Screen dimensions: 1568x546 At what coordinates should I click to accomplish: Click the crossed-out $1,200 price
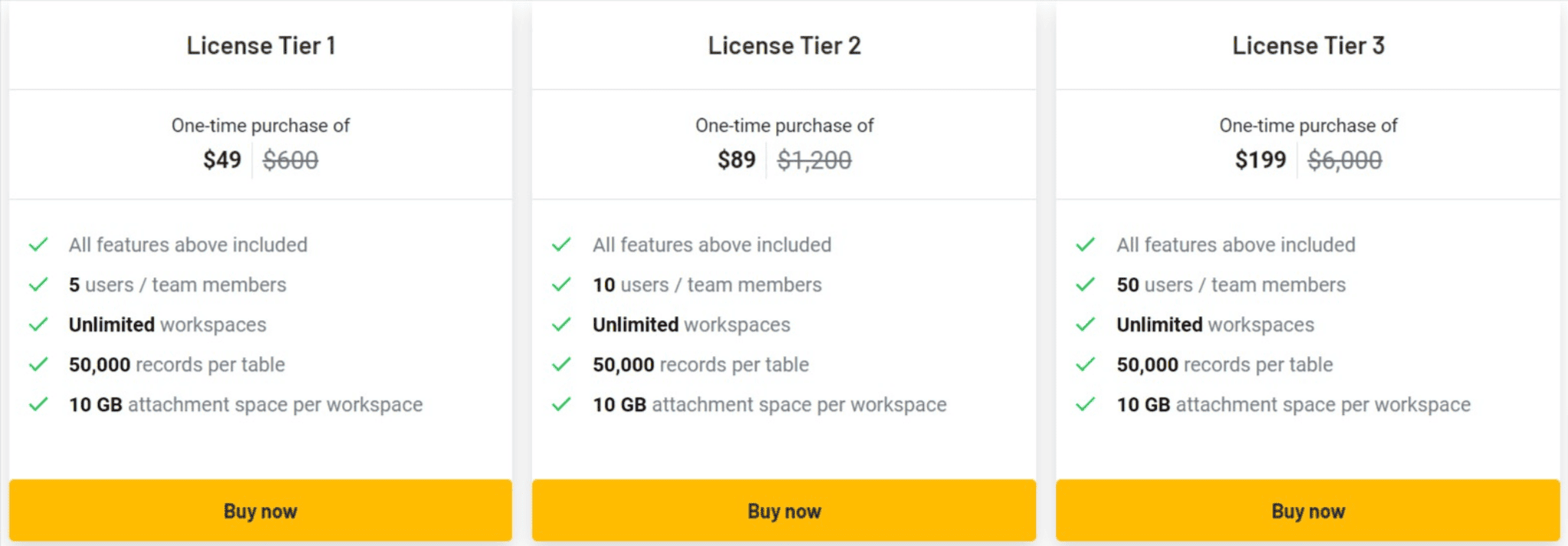[815, 160]
